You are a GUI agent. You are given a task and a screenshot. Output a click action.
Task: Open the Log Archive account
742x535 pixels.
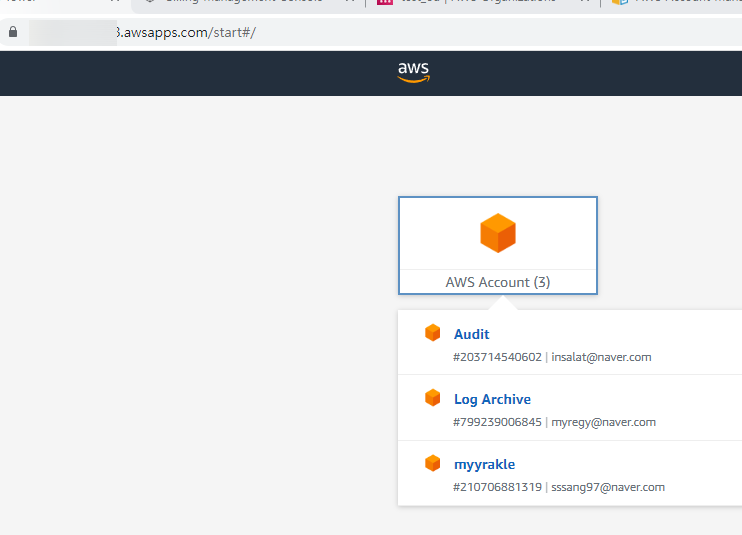(x=492, y=399)
